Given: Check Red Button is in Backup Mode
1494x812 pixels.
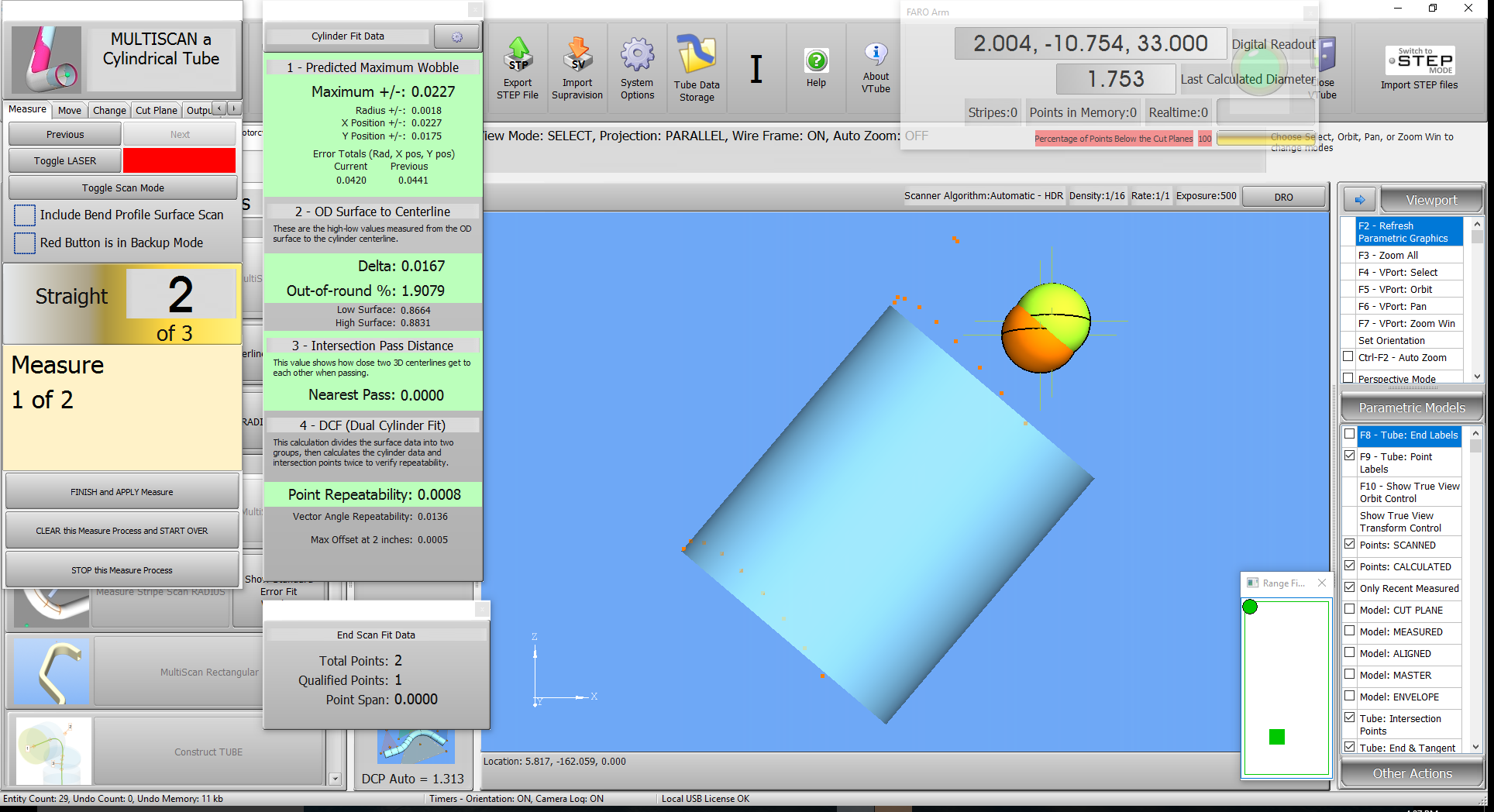Looking at the screenshot, I should 25,243.
